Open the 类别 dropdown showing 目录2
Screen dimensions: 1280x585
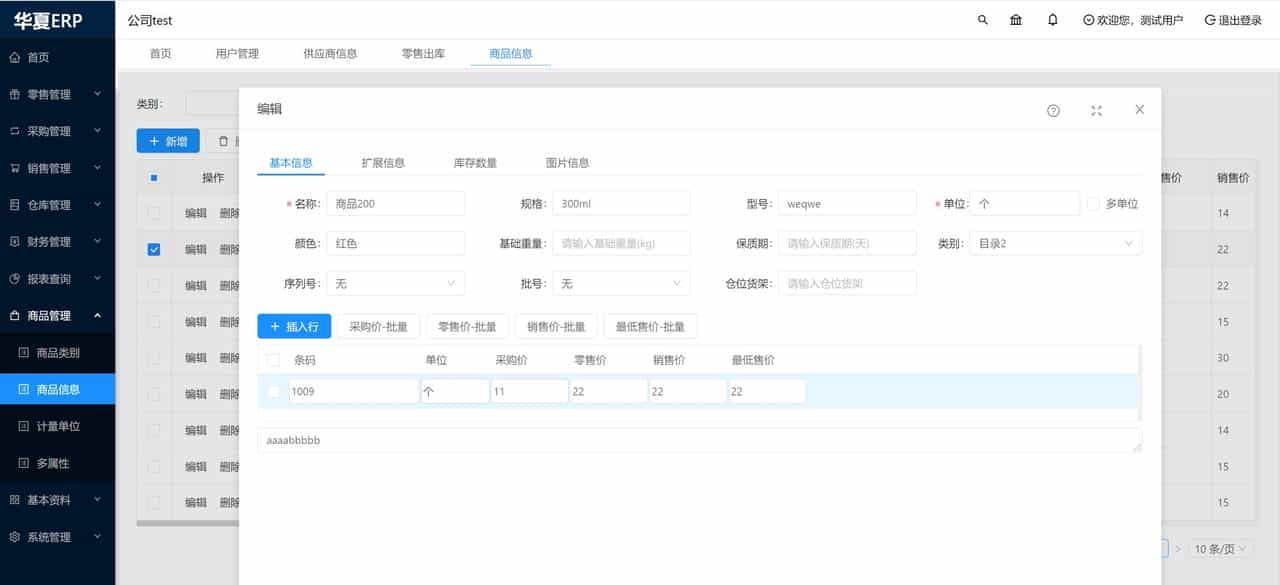pyautogui.click(x=1055, y=243)
